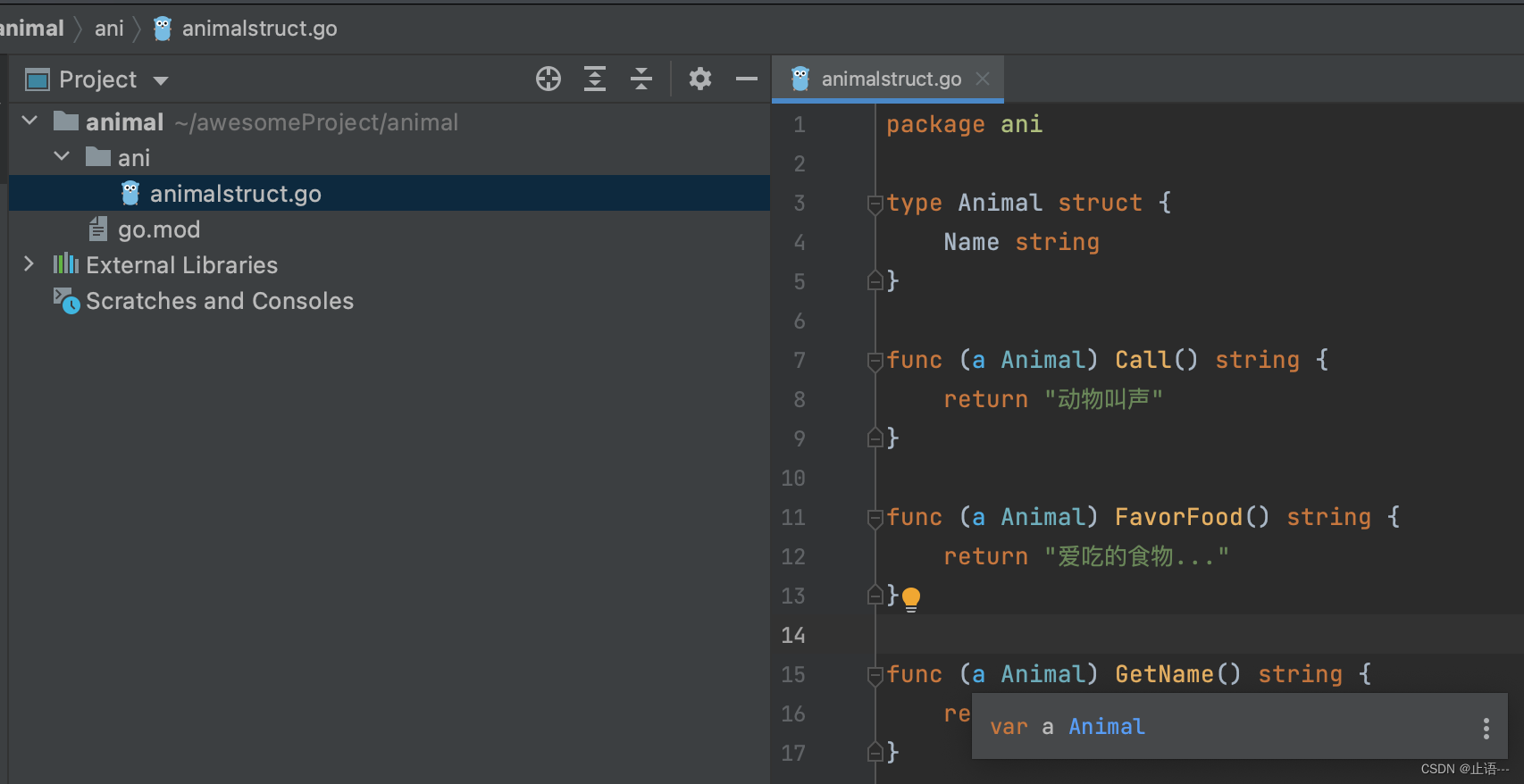
Task: Click the External Libraries bars icon
Action: 66,263
